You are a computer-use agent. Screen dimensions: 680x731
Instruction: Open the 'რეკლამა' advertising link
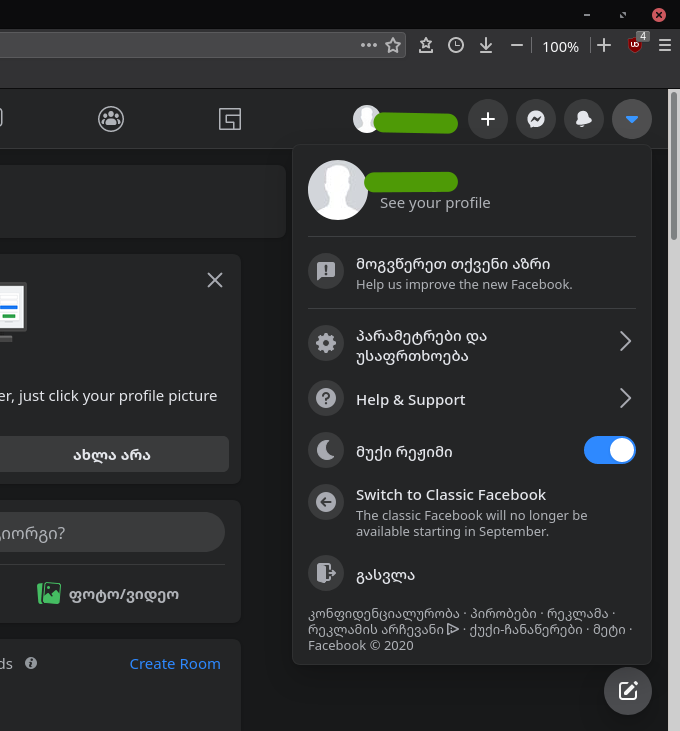coord(577,614)
